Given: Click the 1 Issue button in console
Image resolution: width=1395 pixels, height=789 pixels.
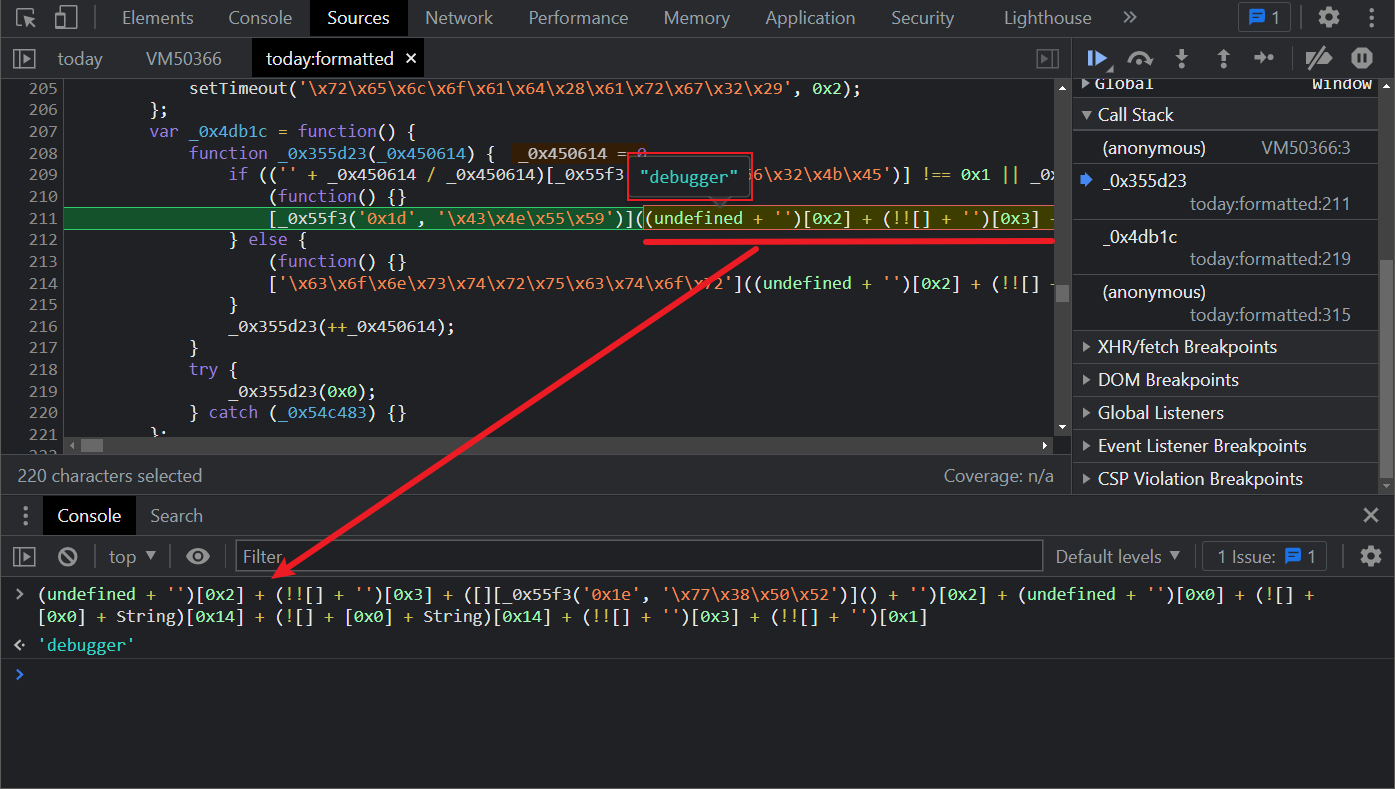Looking at the screenshot, I should [1266, 556].
